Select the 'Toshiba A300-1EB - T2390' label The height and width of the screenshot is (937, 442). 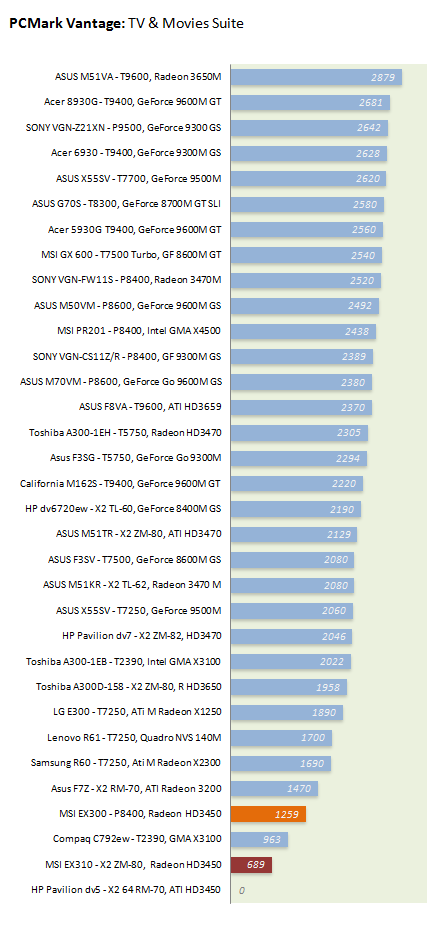pyautogui.click(x=124, y=662)
